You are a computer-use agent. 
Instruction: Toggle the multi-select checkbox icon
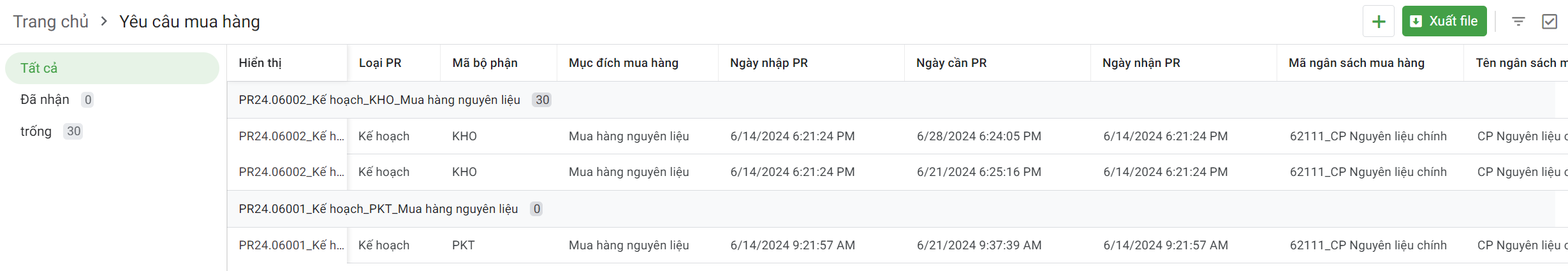[x=1549, y=22]
